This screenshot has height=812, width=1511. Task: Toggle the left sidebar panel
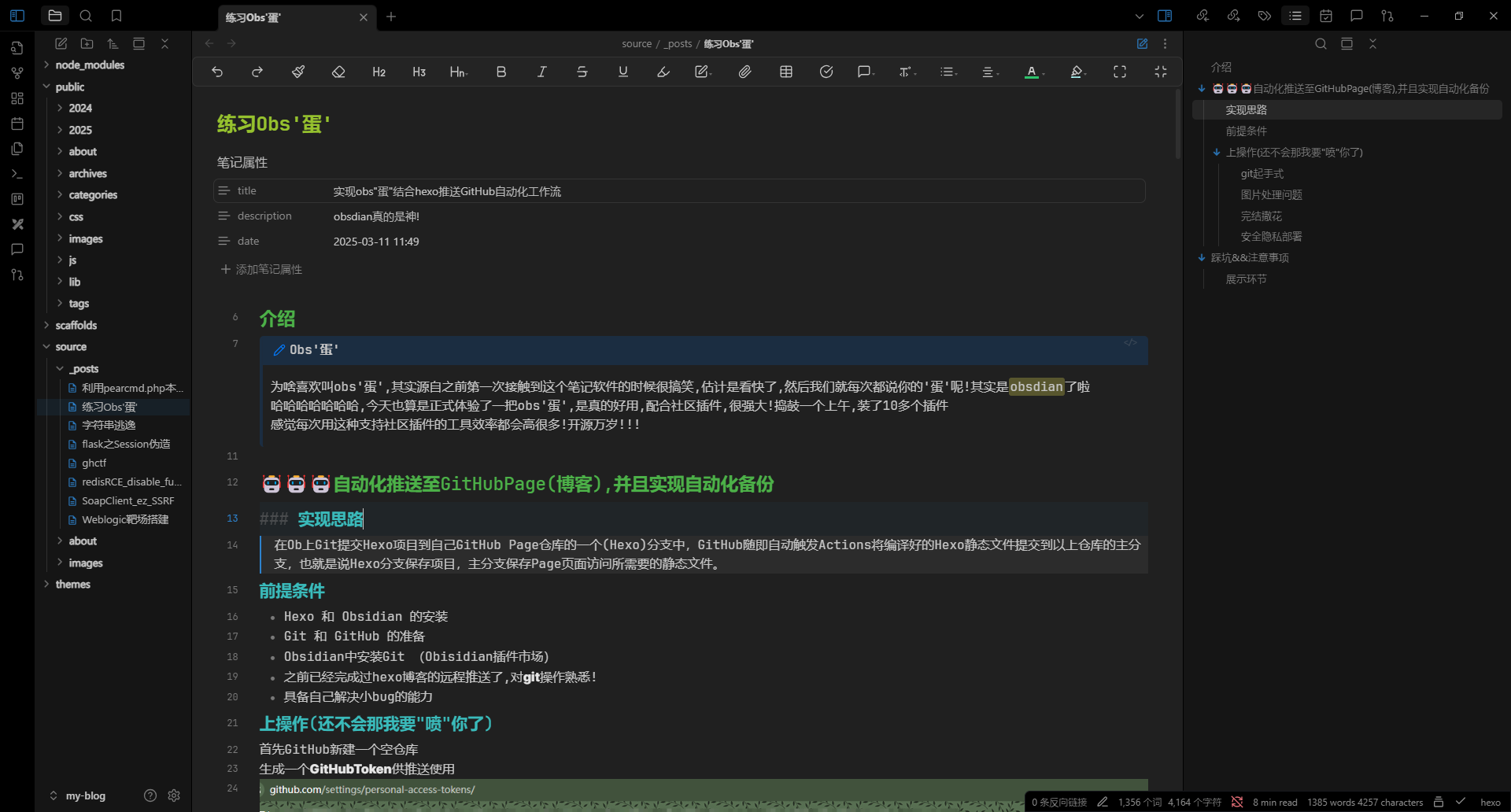(x=17, y=16)
